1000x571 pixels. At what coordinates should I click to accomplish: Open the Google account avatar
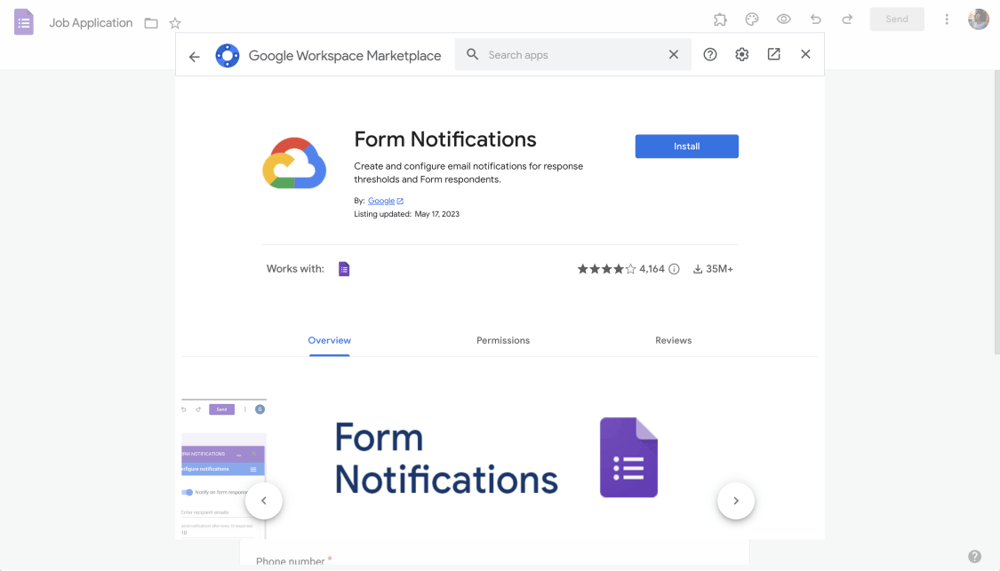pyautogui.click(x=978, y=19)
